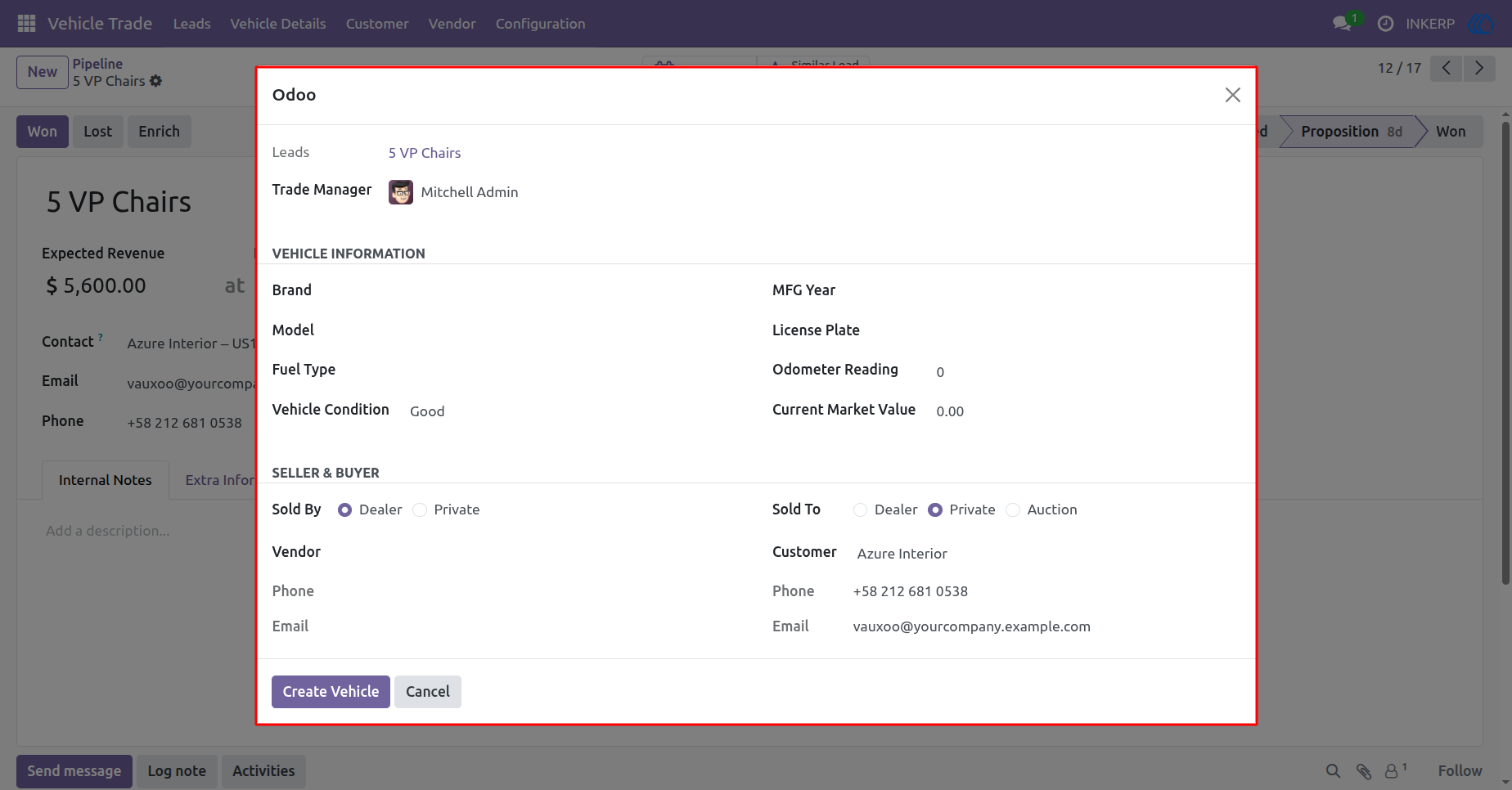The image size is (1512, 790).
Task: Select Private under Sold By
Action: (420, 509)
